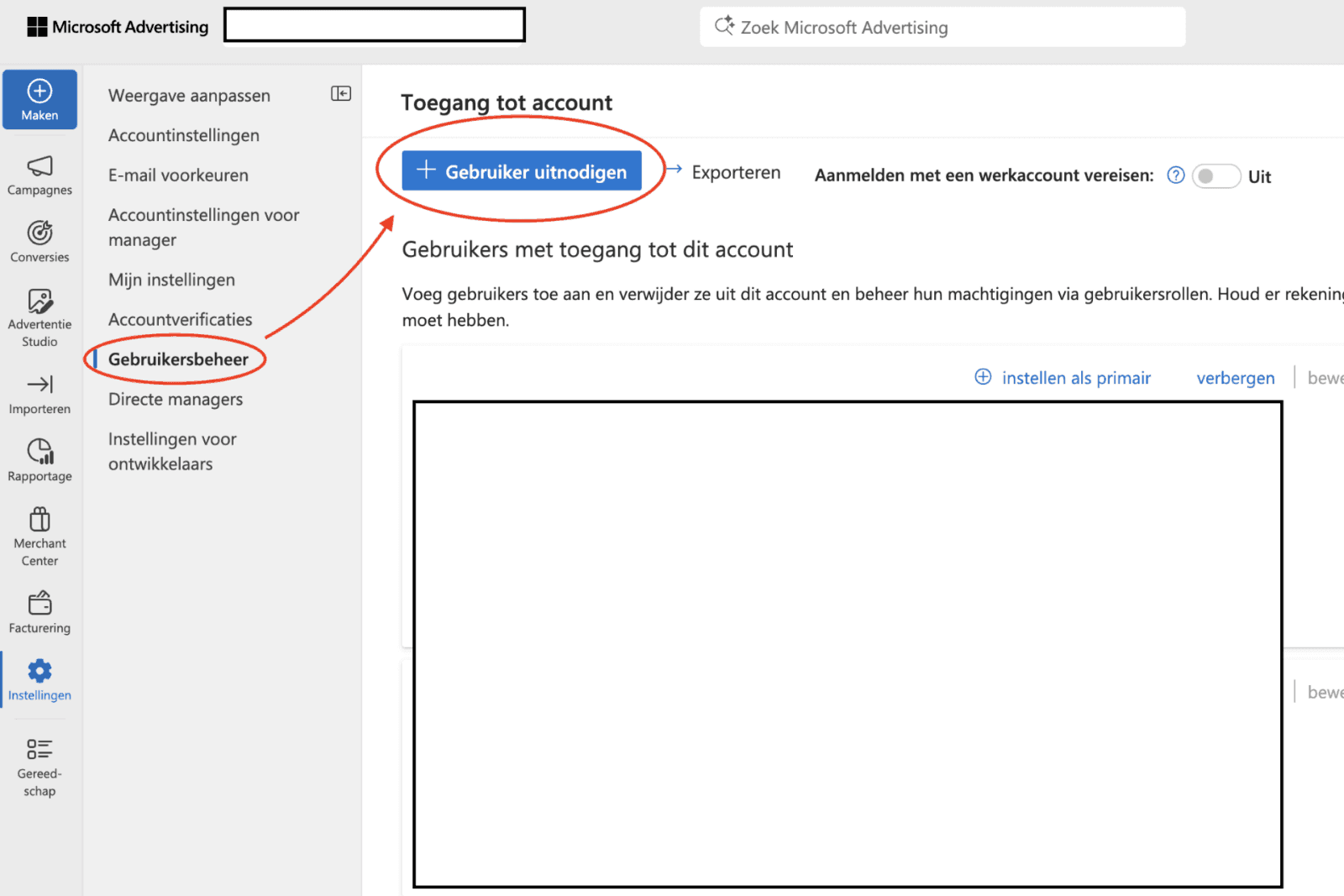Viewport: 1344px width, 896px height.
Task: Open Campagnes megaphone icon
Action: click(39, 165)
